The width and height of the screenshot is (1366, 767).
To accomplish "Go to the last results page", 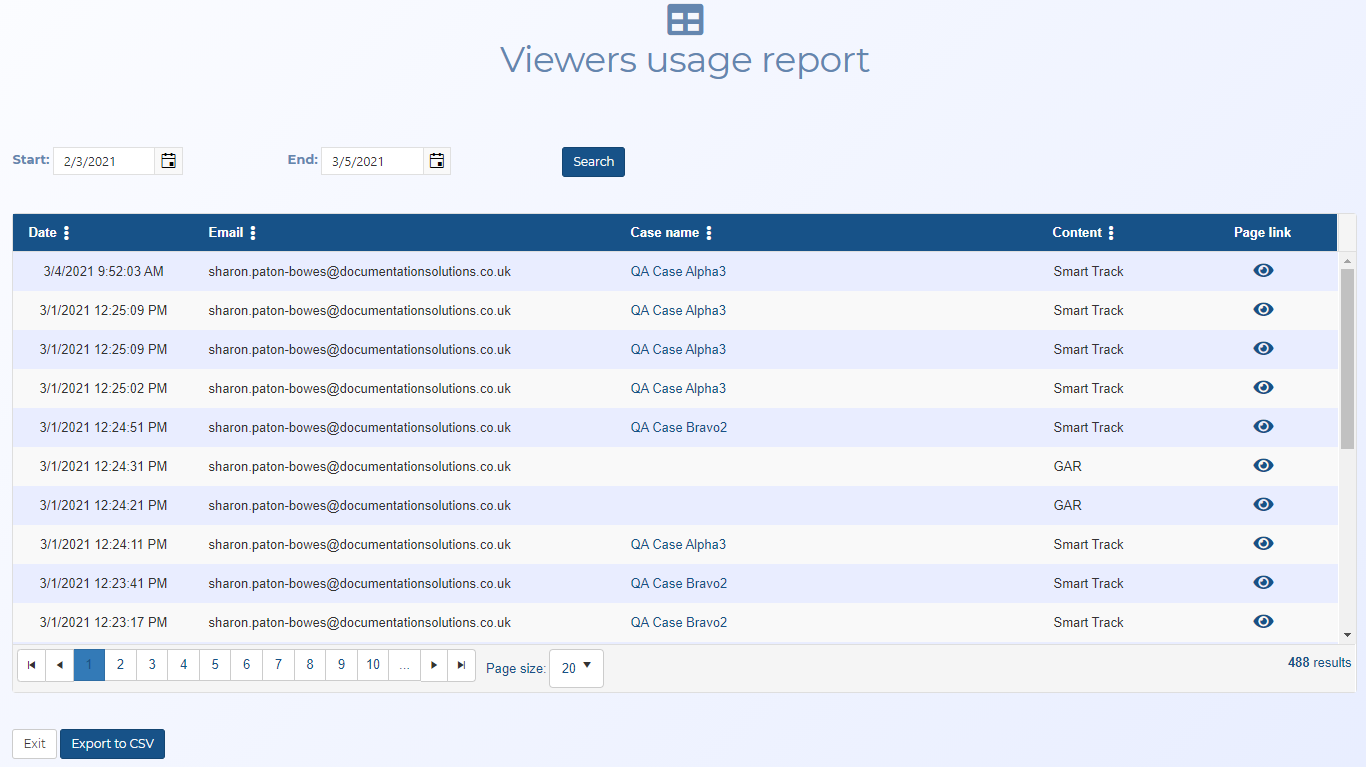I will coord(461,665).
